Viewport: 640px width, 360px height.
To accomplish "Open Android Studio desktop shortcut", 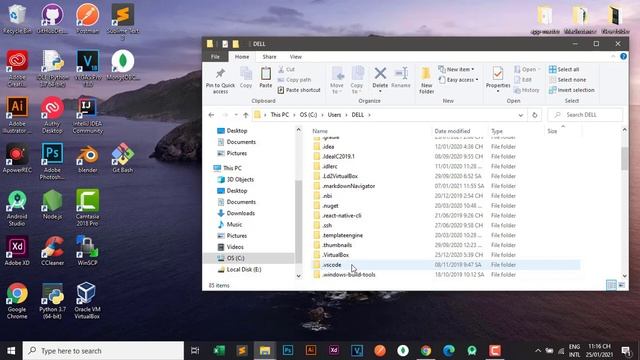I will pyautogui.click(x=17, y=208).
